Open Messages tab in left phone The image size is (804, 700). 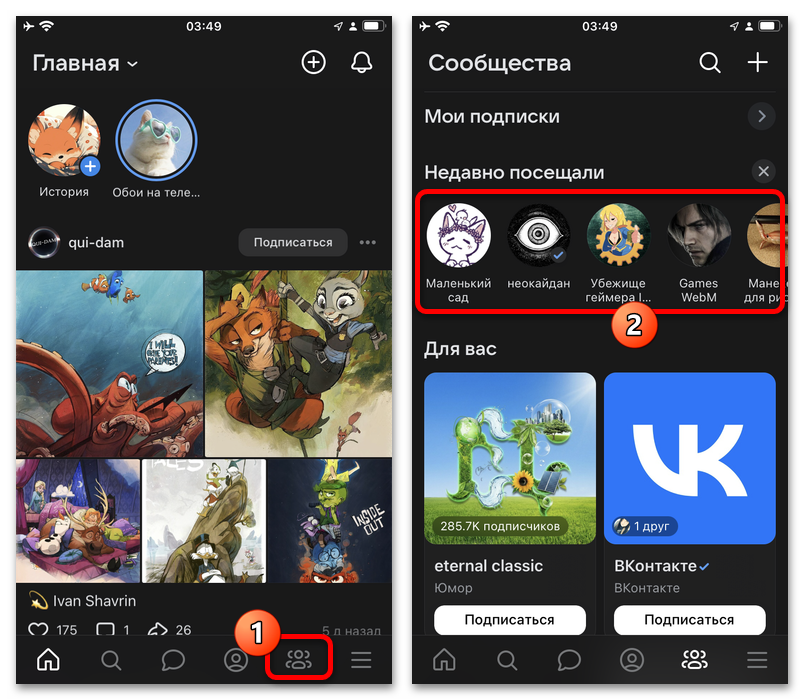(x=173, y=660)
